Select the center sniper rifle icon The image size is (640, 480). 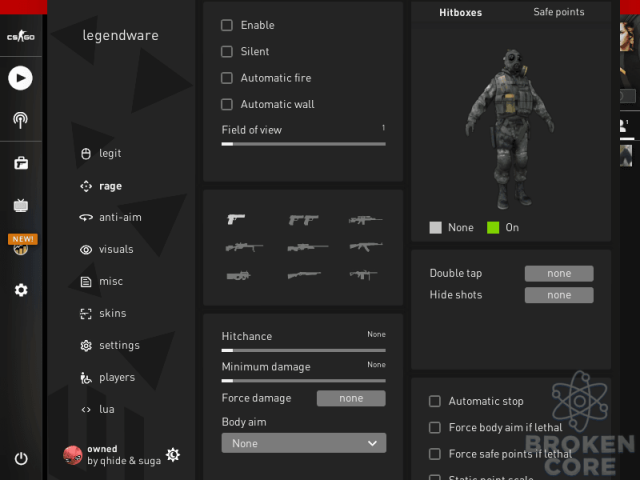click(308, 247)
